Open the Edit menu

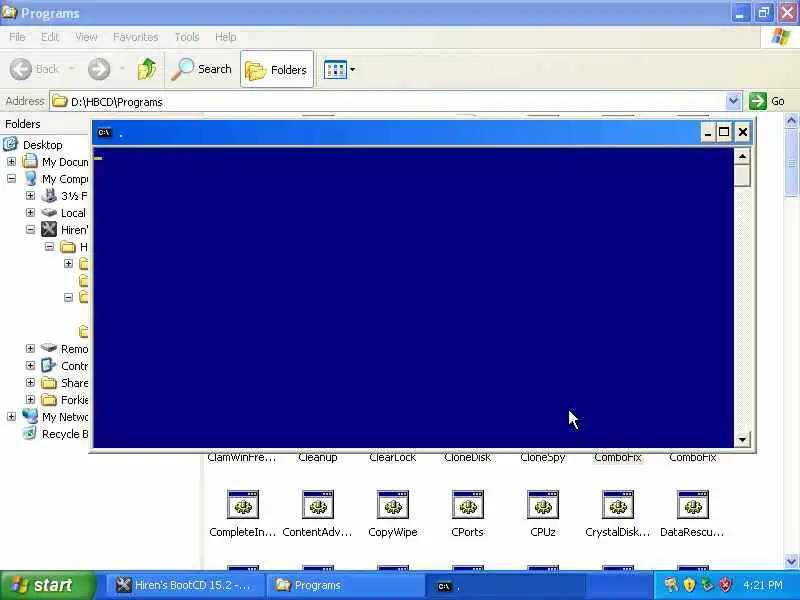click(x=49, y=37)
